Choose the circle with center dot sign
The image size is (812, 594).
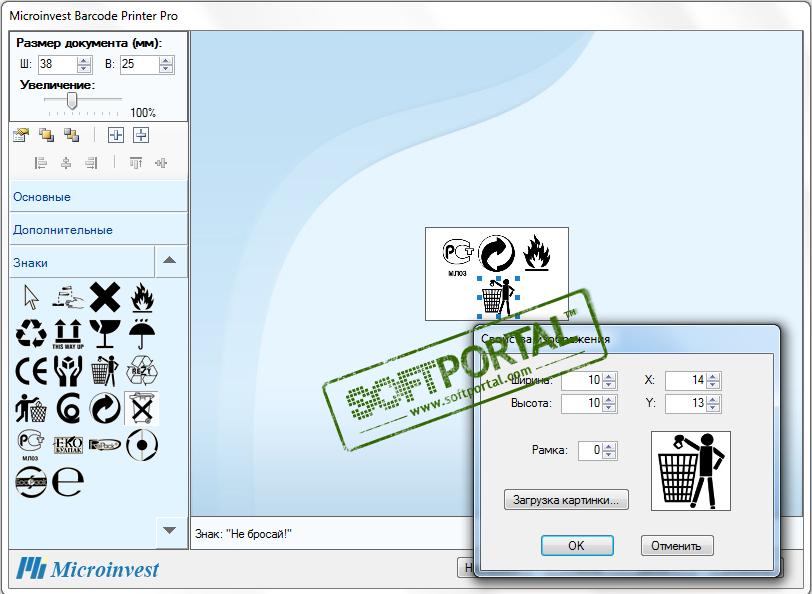coord(142,444)
